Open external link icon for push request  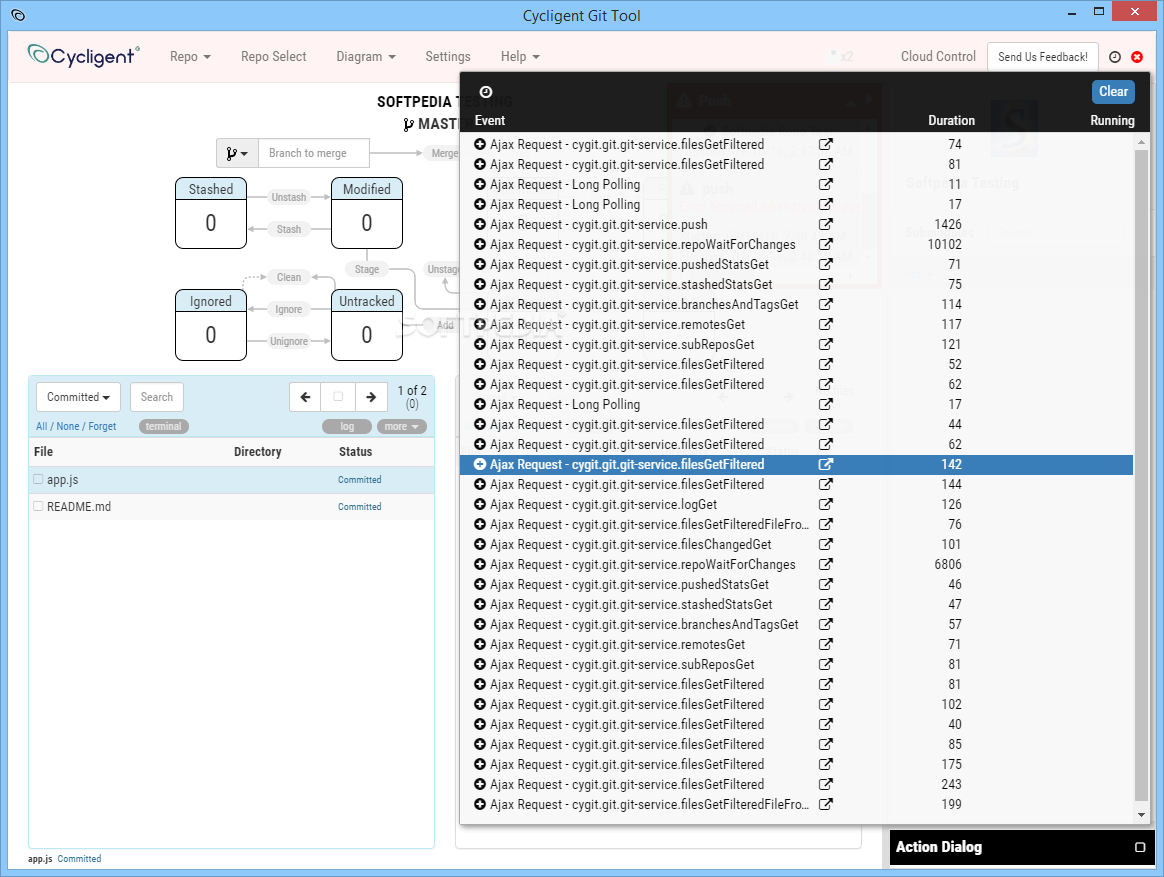(825, 224)
